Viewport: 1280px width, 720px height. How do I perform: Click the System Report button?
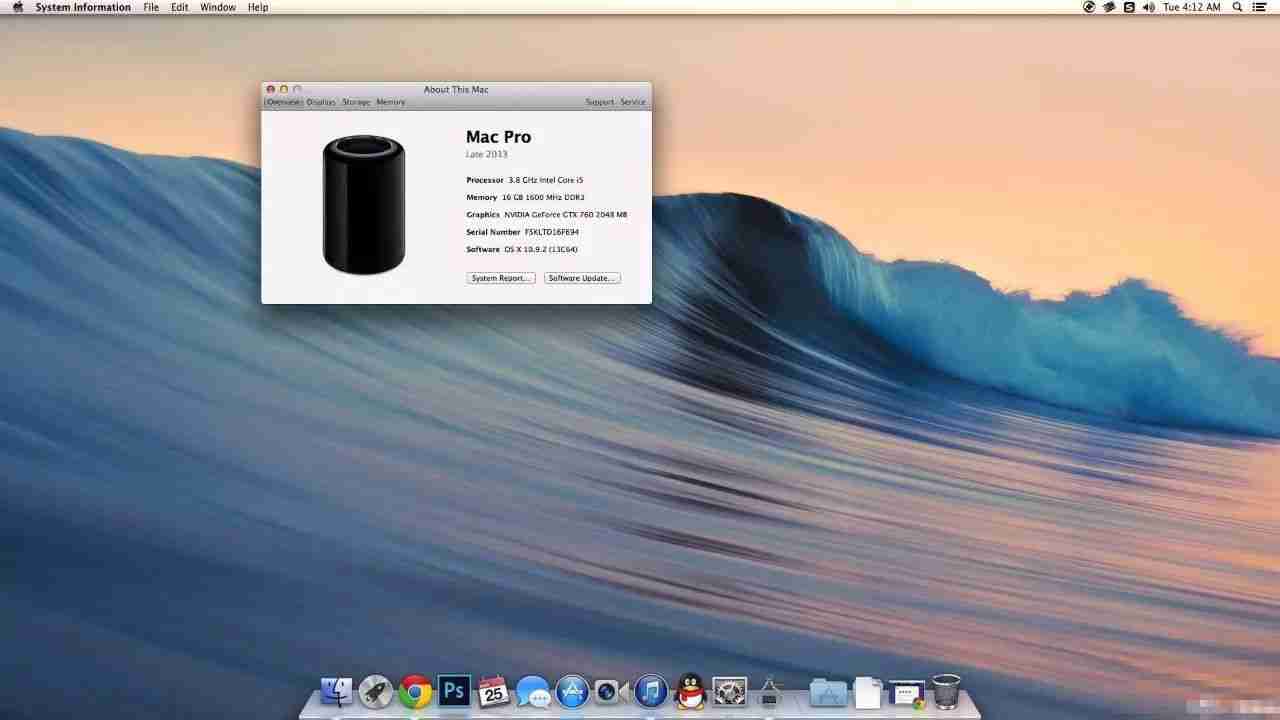click(501, 278)
